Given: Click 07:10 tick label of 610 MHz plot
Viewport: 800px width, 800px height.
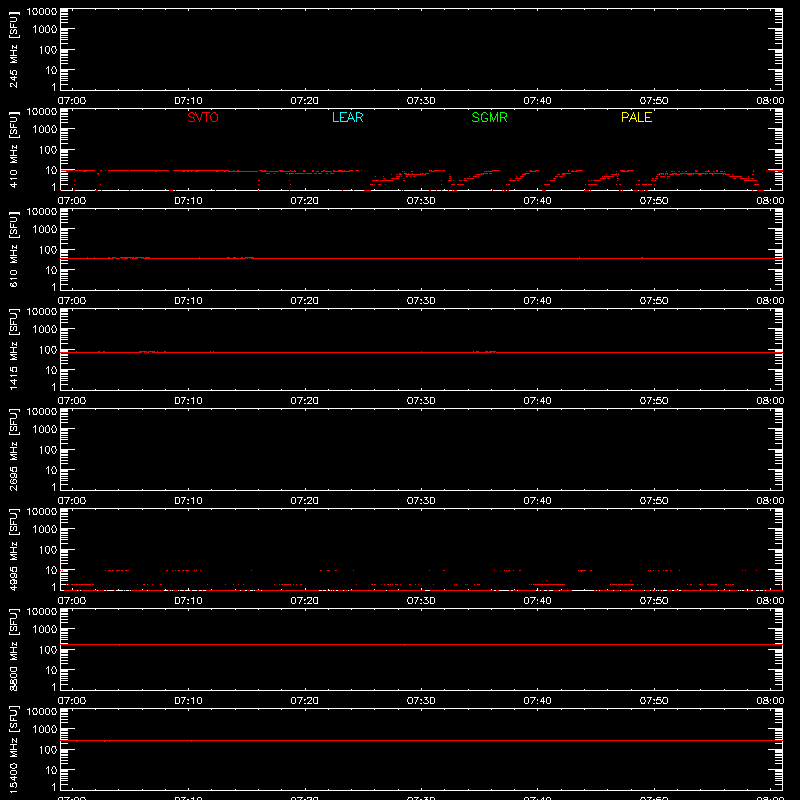Looking at the screenshot, I should 188,301.
